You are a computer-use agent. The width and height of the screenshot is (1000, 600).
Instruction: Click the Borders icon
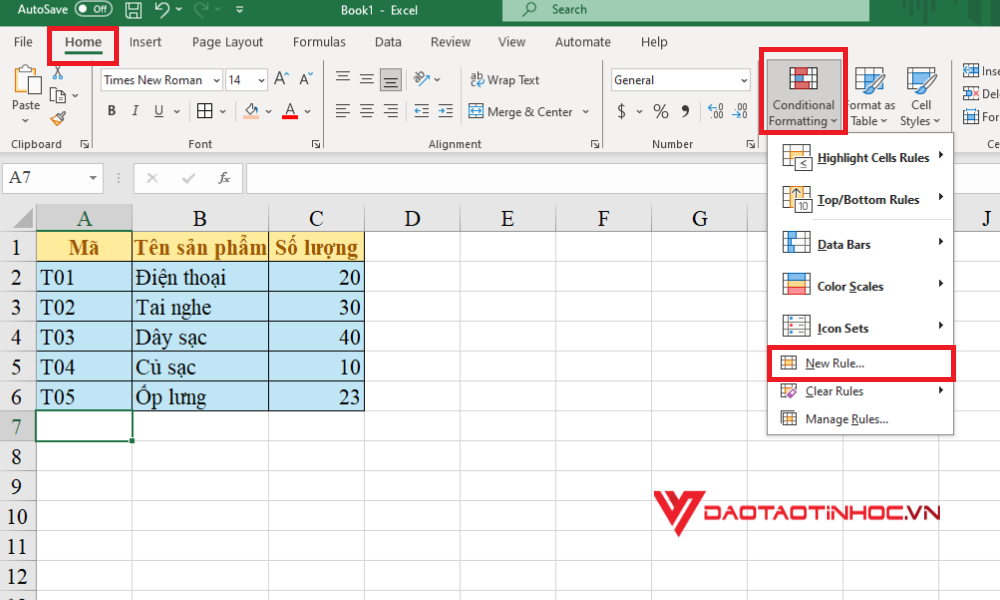(205, 111)
